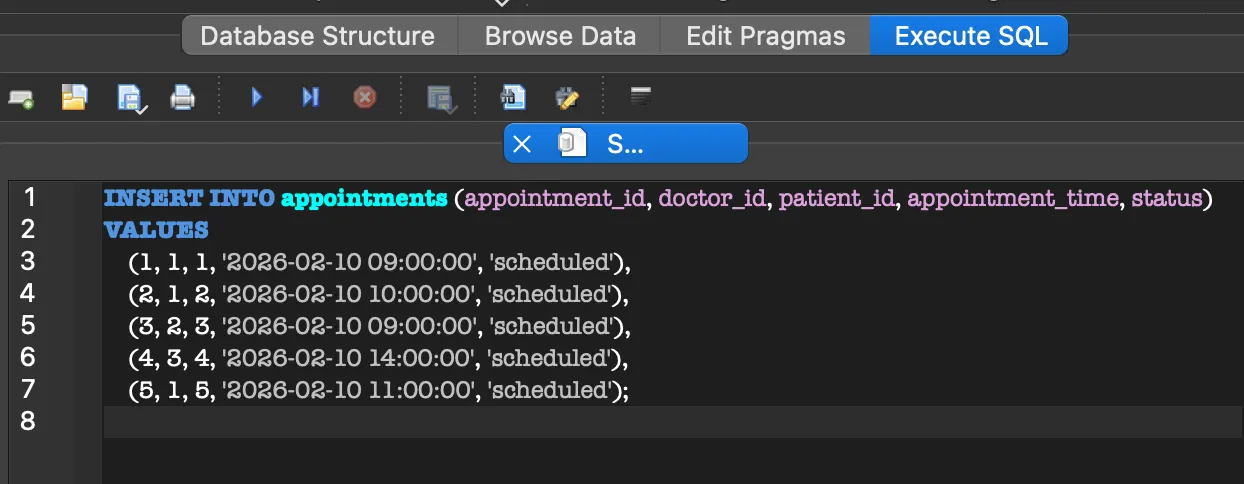The height and width of the screenshot is (484, 1244).
Task: Click the Open SQL file icon
Action: (74, 97)
